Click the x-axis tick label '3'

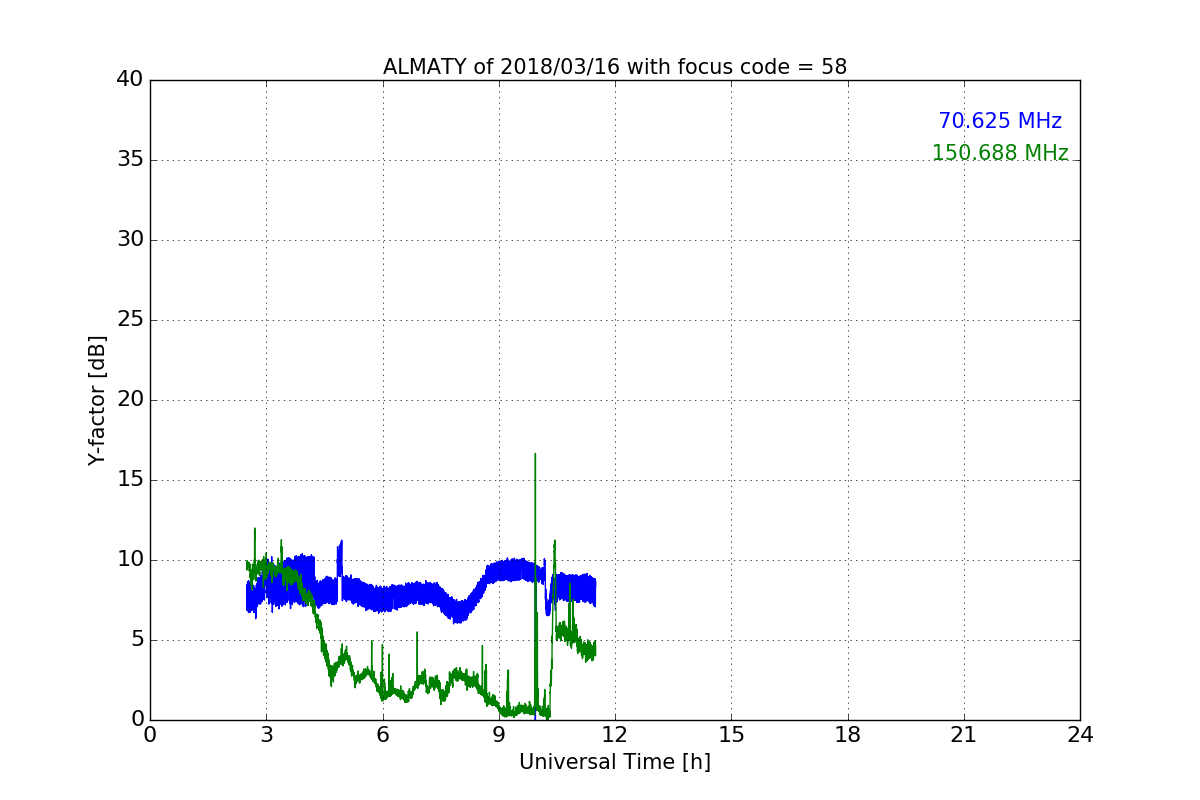tap(266, 735)
